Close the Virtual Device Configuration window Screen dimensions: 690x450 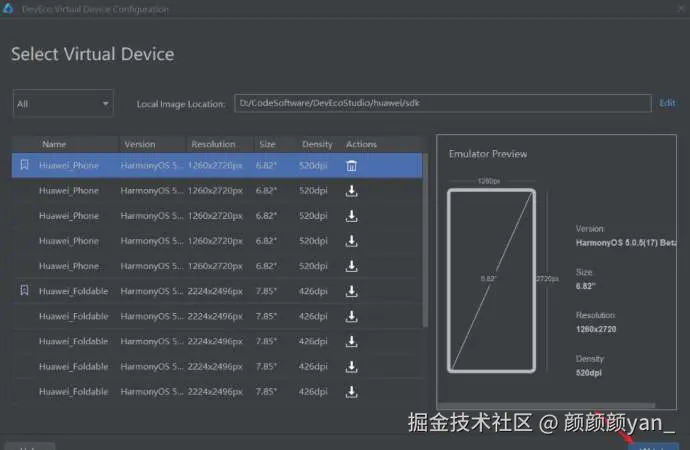pos(681,8)
